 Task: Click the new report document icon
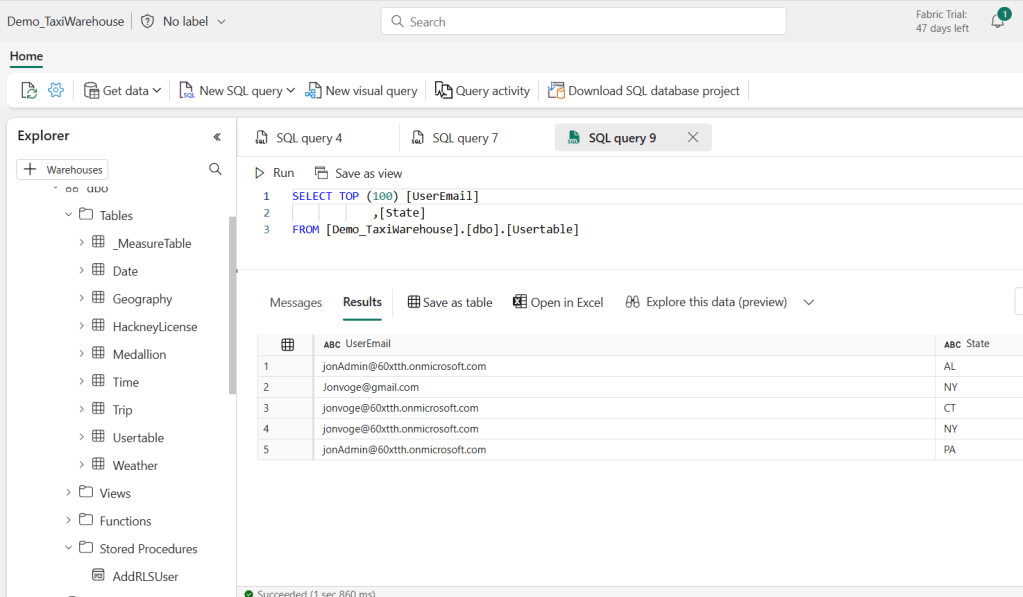tap(29, 90)
